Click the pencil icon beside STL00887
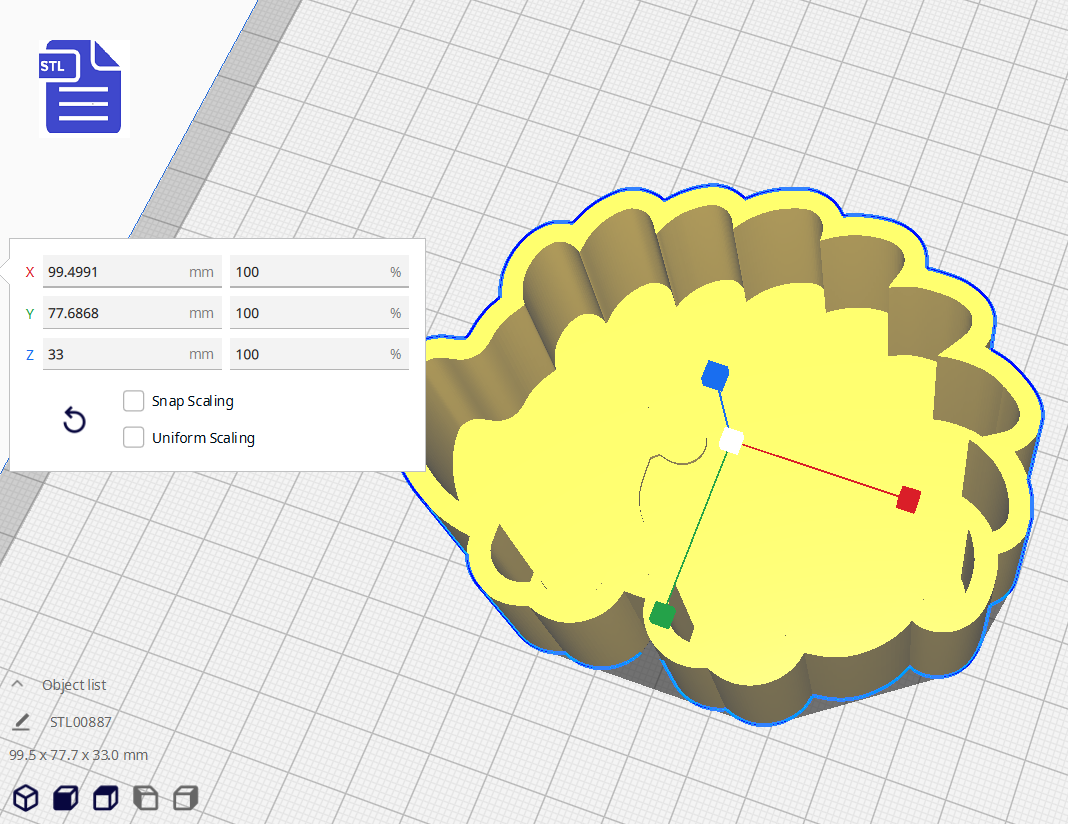This screenshot has width=1068, height=824. (x=21, y=722)
